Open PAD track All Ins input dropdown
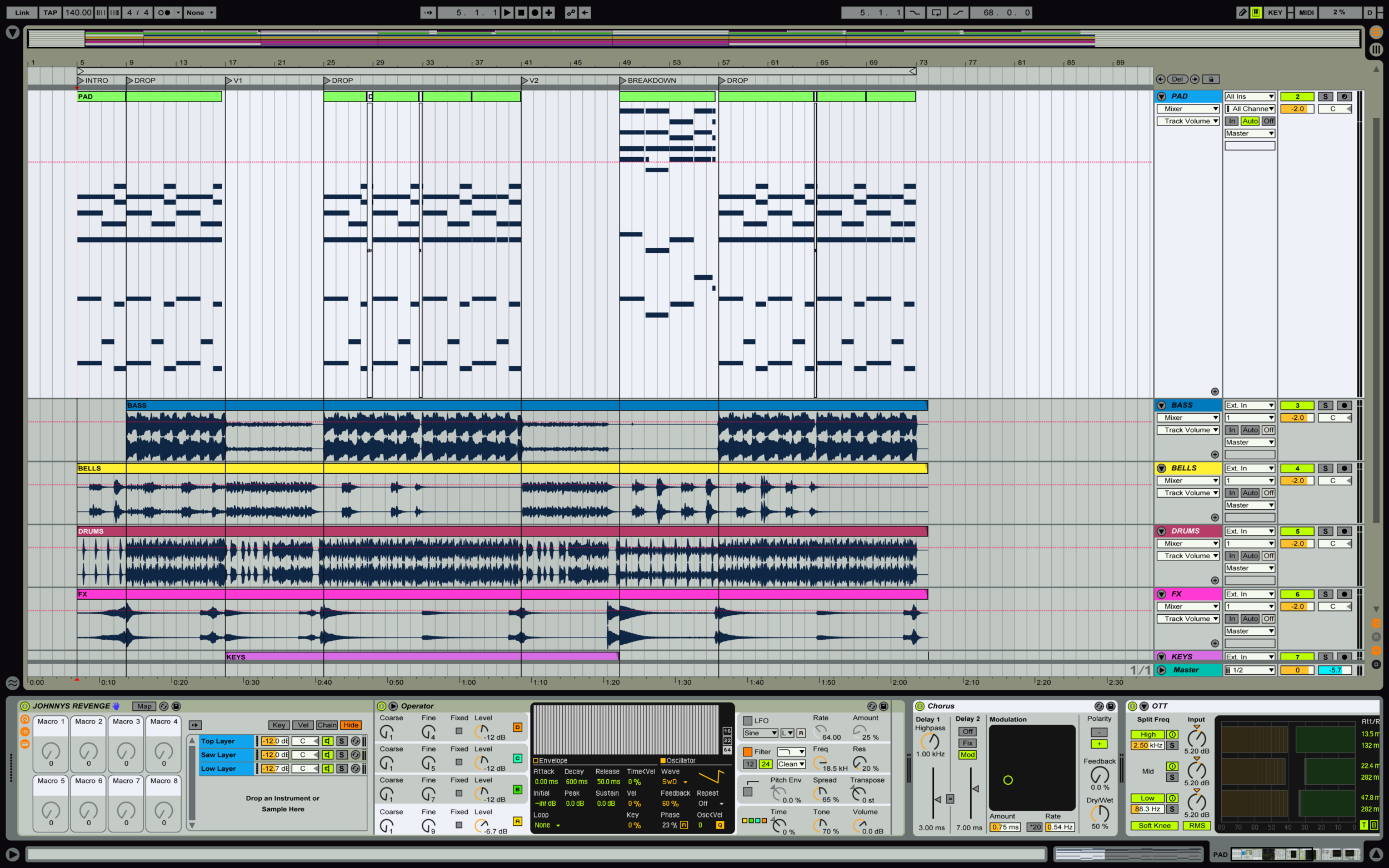The image size is (1389, 868). [1250, 97]
